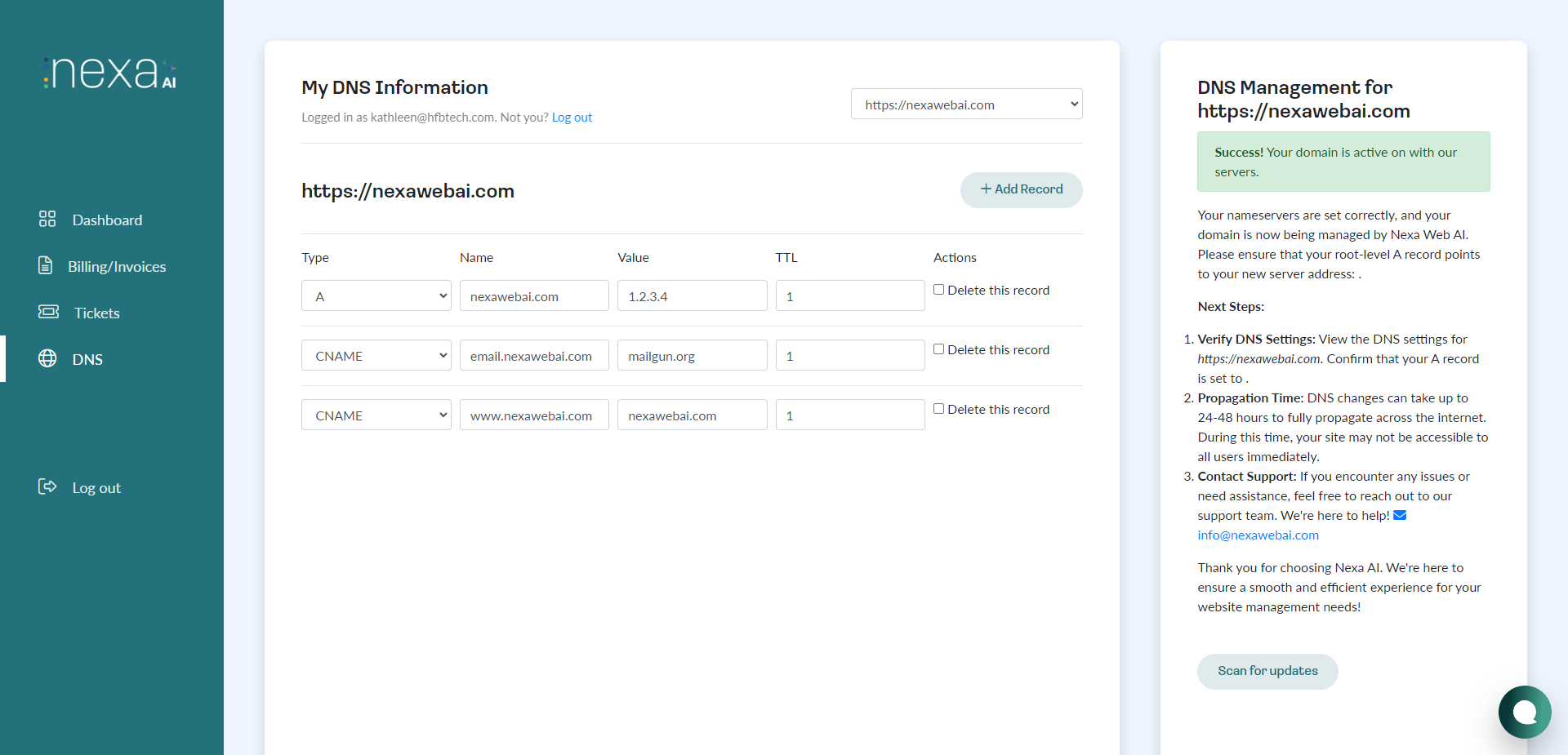Follow the info@nexawebai.com email link
The width and height of the screenshot is (1568, 755).
pyautogui.click(x=1258, y=535)
